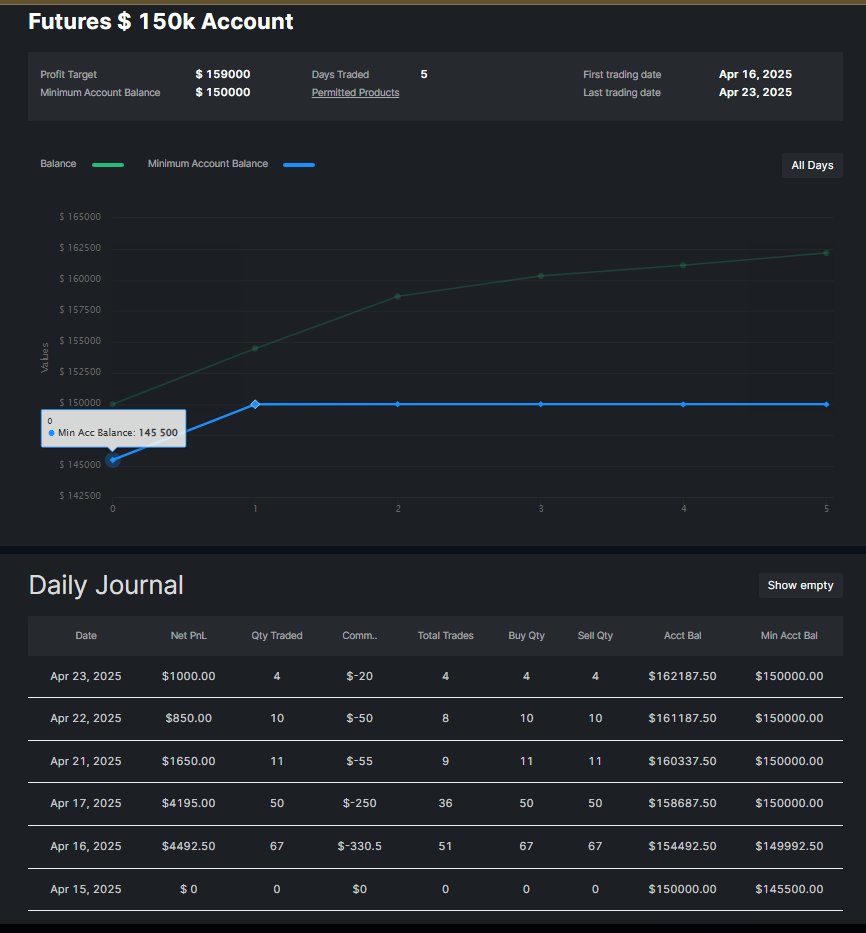Select the Apr 23, 2025 journal row date
Screen dimensions: 866x933
tap(86, 676)
